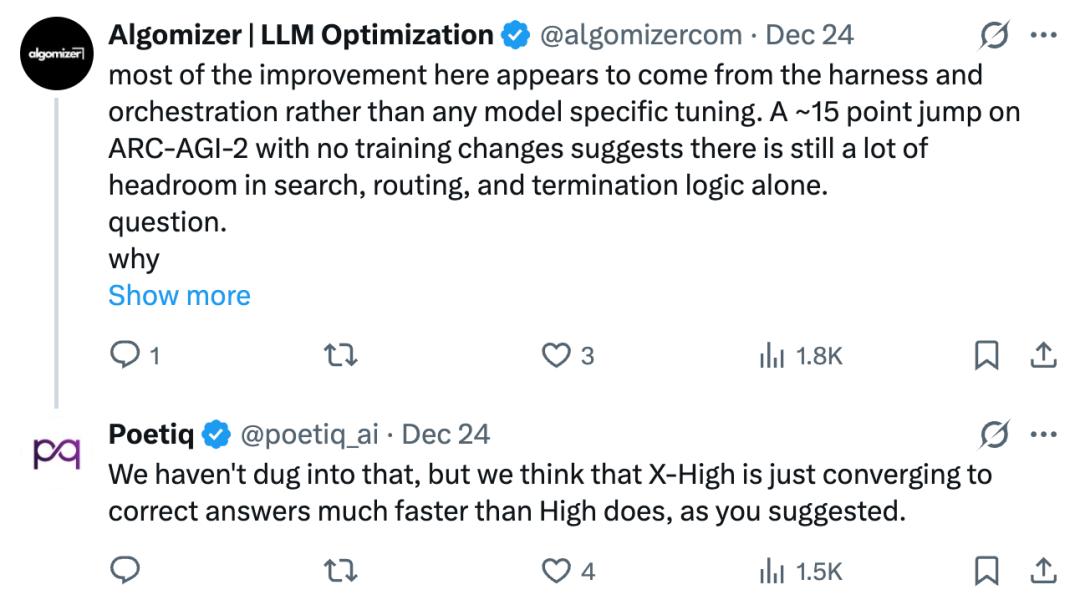Open Grok icon on the Algomizer tweet
This screenshot has width=1080, height=600.
point(994,36)
